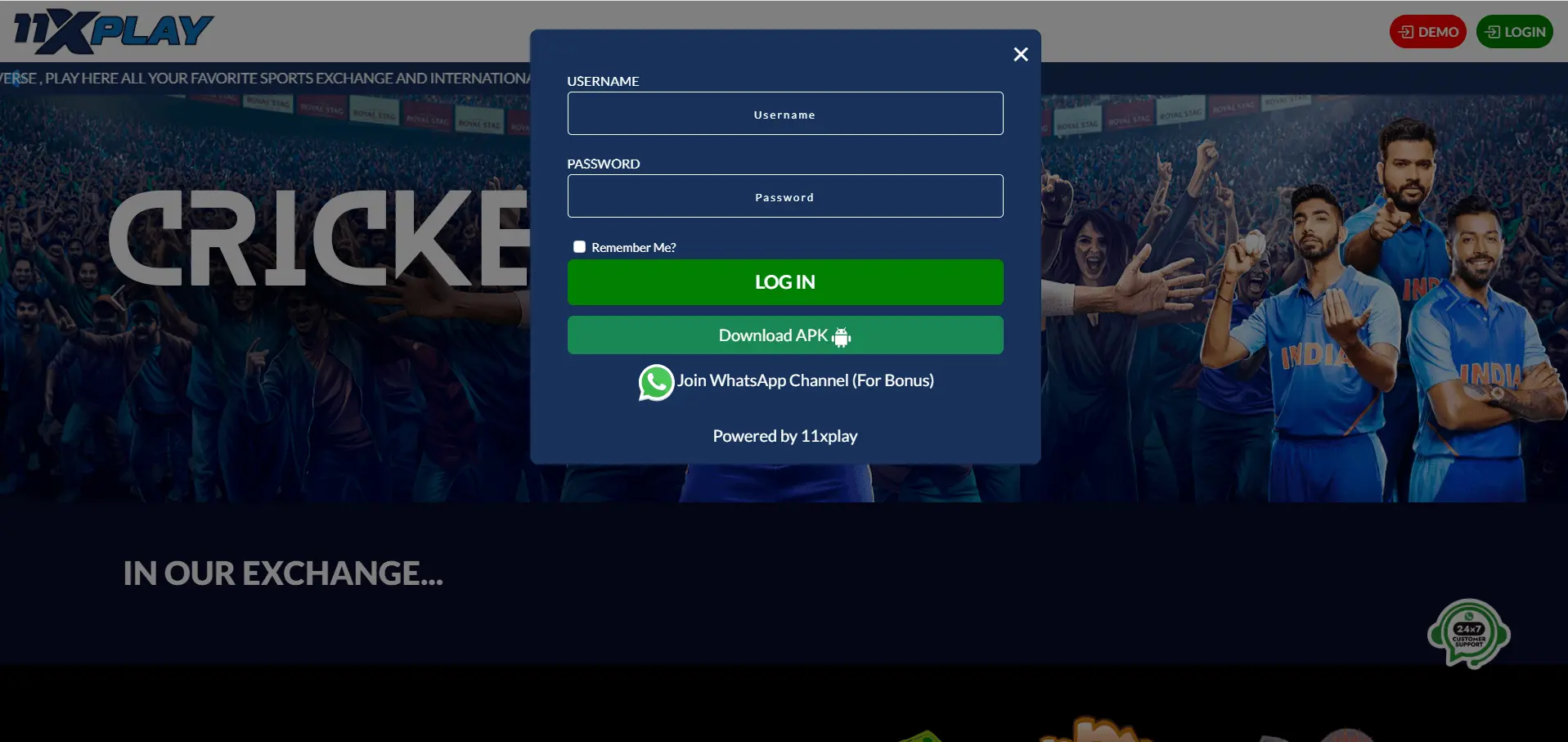Click the USERNAME label
The image size is (1568, 742).
point(603,81)
